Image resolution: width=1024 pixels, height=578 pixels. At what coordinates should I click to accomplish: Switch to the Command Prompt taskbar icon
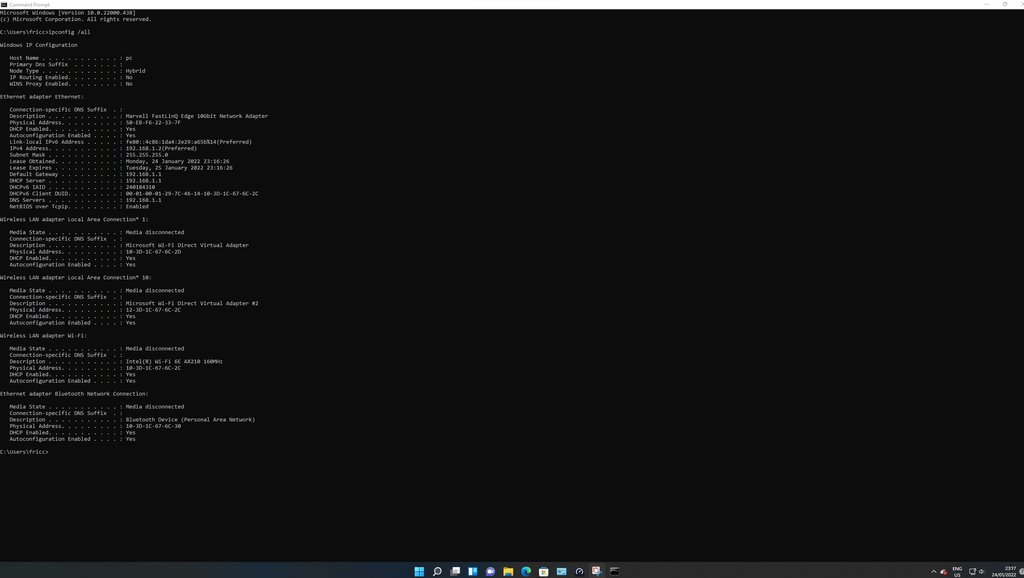coord(615,571)
